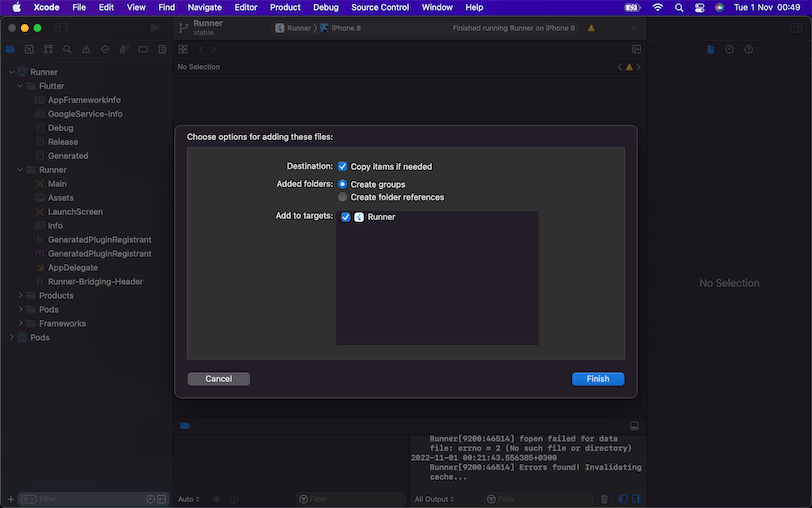Go back with the editor left arrow
Screen dimensions: 812x508
201,49
